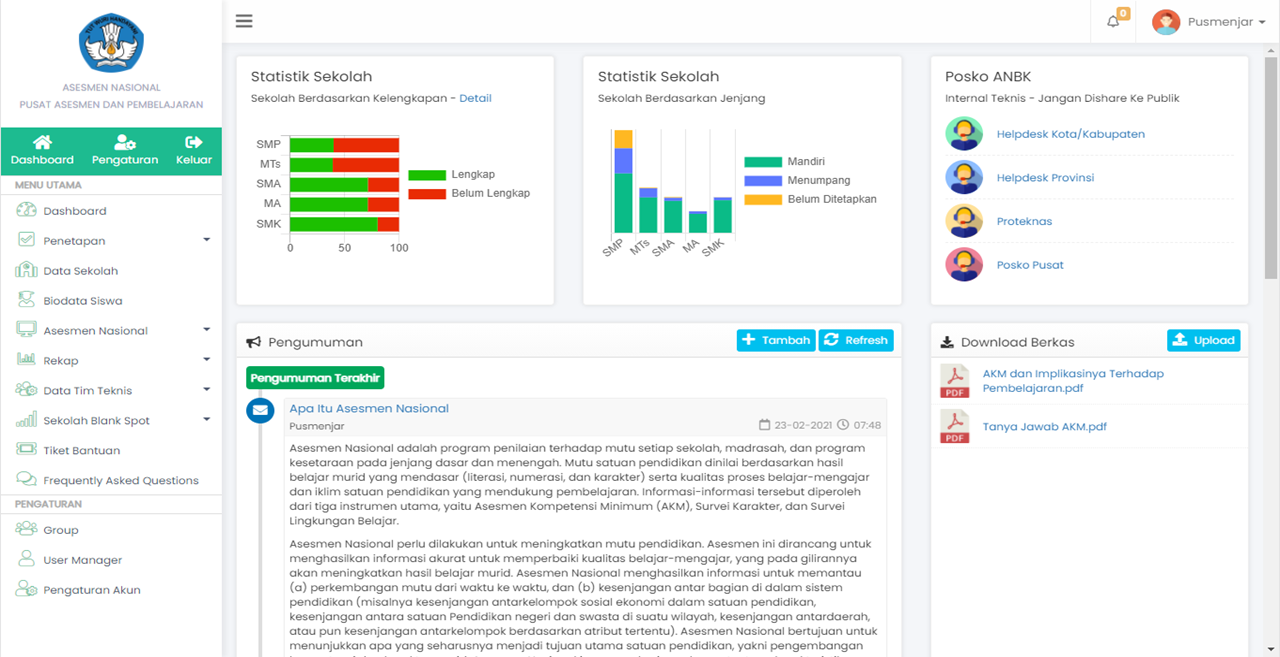Click the Proteknas avatar
Viewport: 1280px width, 657px height.
(964, 221)
